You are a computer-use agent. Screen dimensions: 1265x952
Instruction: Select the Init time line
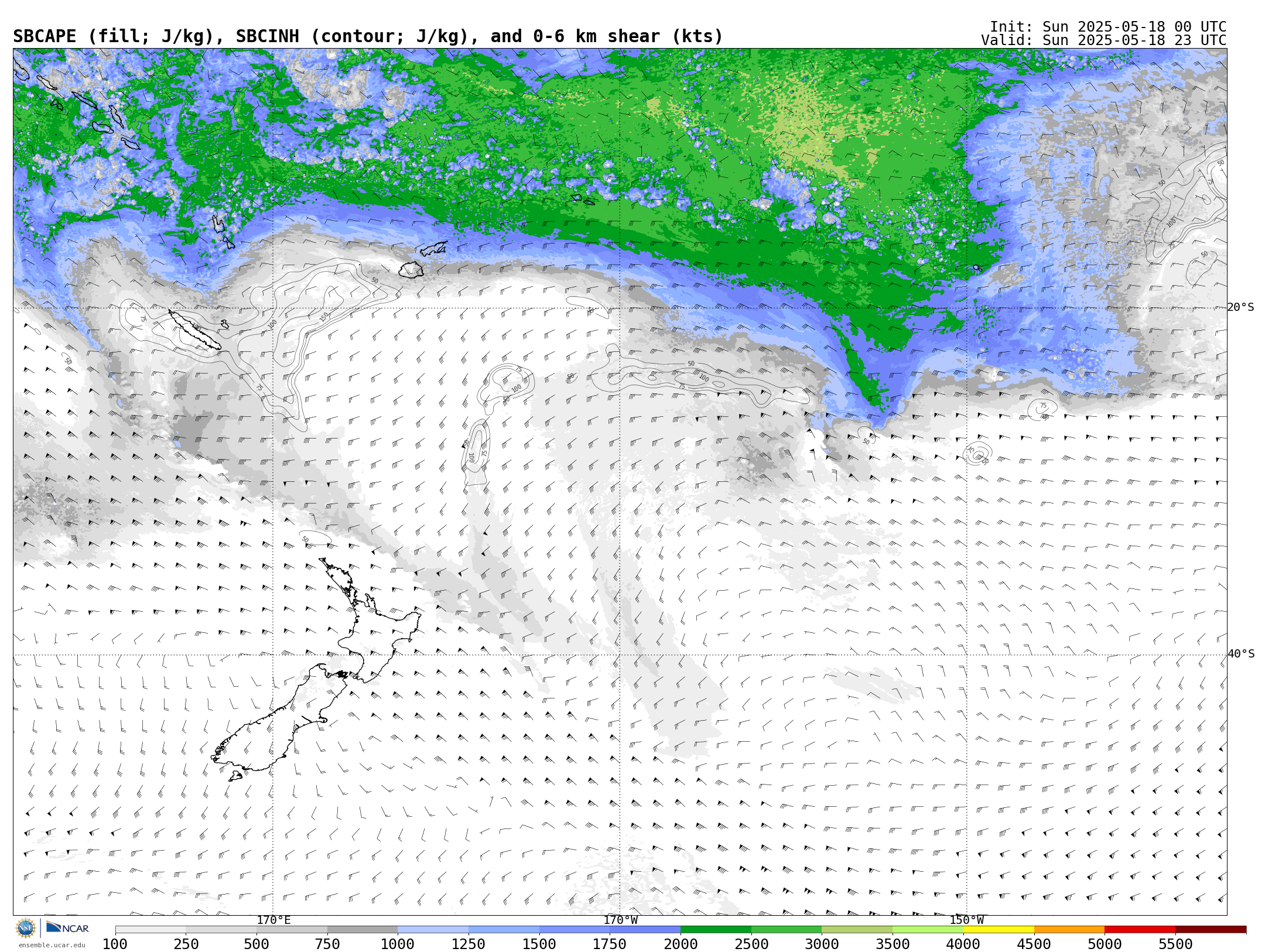click(x=1107, y=27)
